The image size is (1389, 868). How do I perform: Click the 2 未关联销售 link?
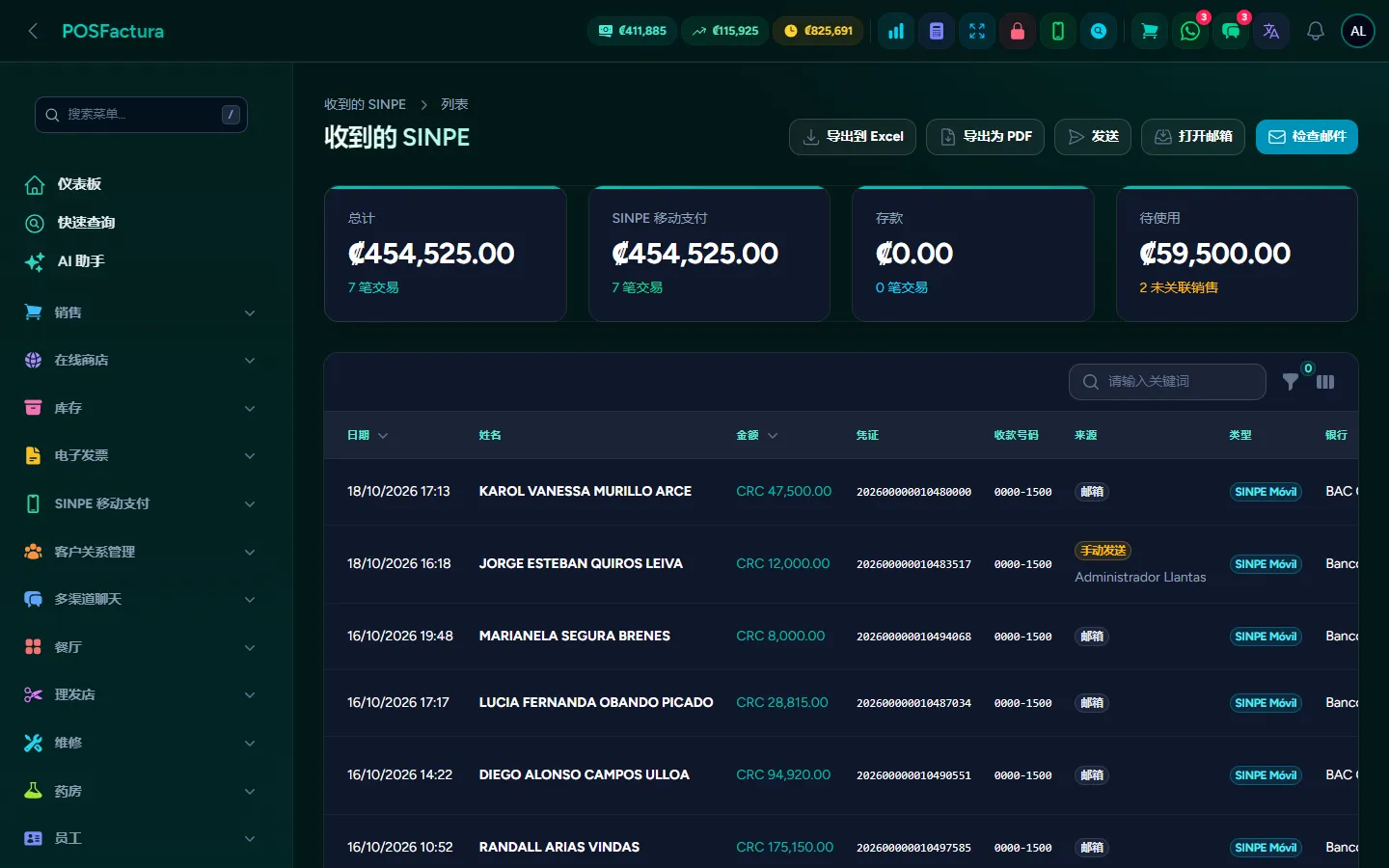pyautogui.click(x=1179, y=287)
